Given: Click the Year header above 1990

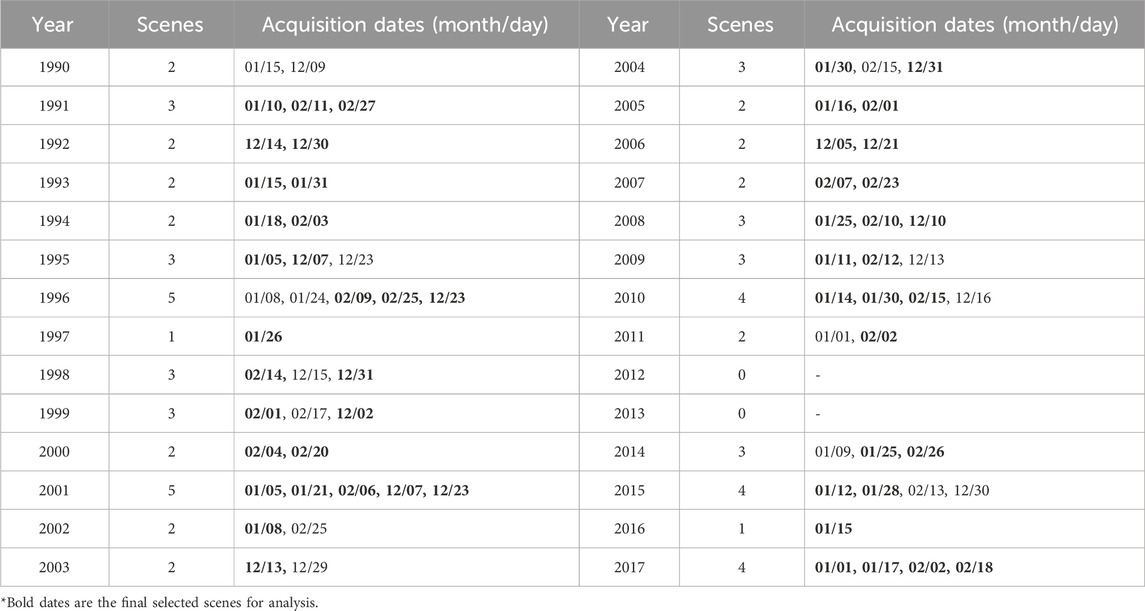Looking at the screenshot, I should 52,25.
